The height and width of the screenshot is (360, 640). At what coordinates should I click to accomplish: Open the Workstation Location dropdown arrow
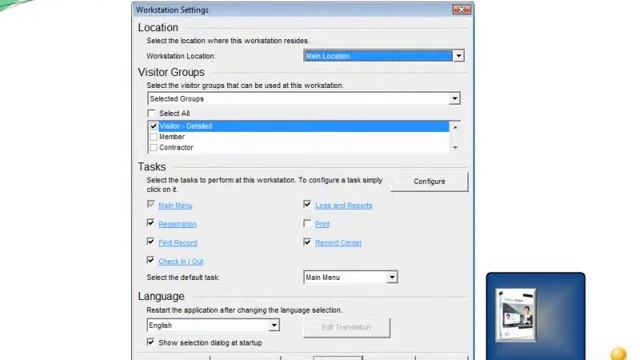click(x=458, y=56)
